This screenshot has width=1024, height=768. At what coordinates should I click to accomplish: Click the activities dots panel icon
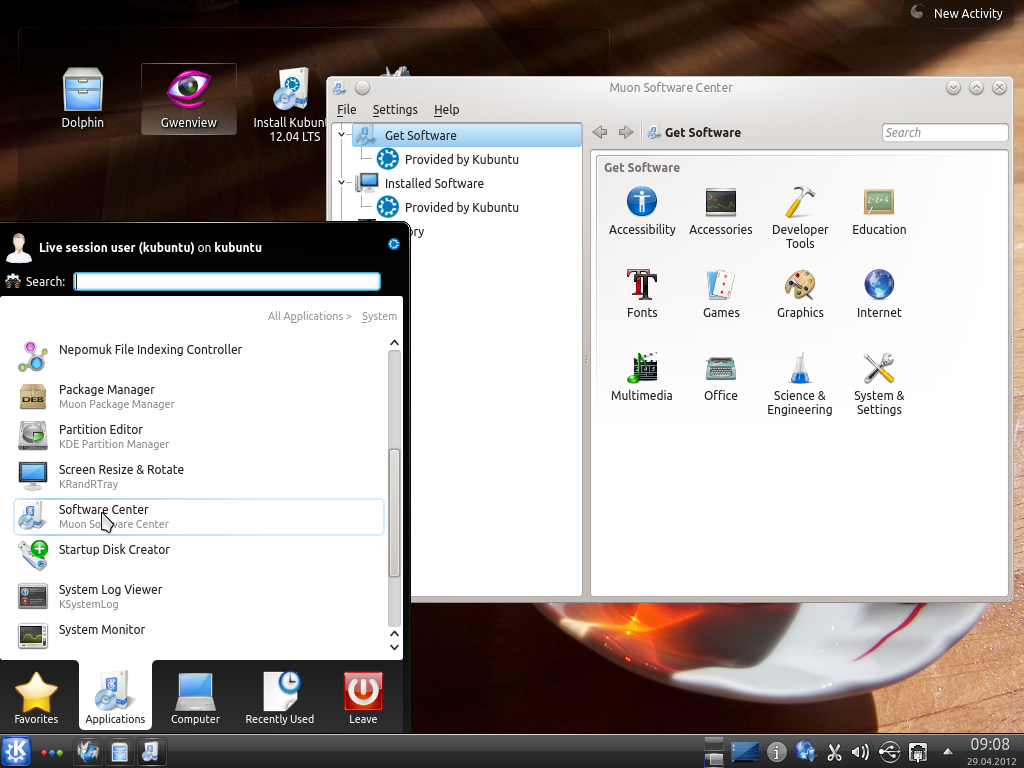[x=52, y=752]
